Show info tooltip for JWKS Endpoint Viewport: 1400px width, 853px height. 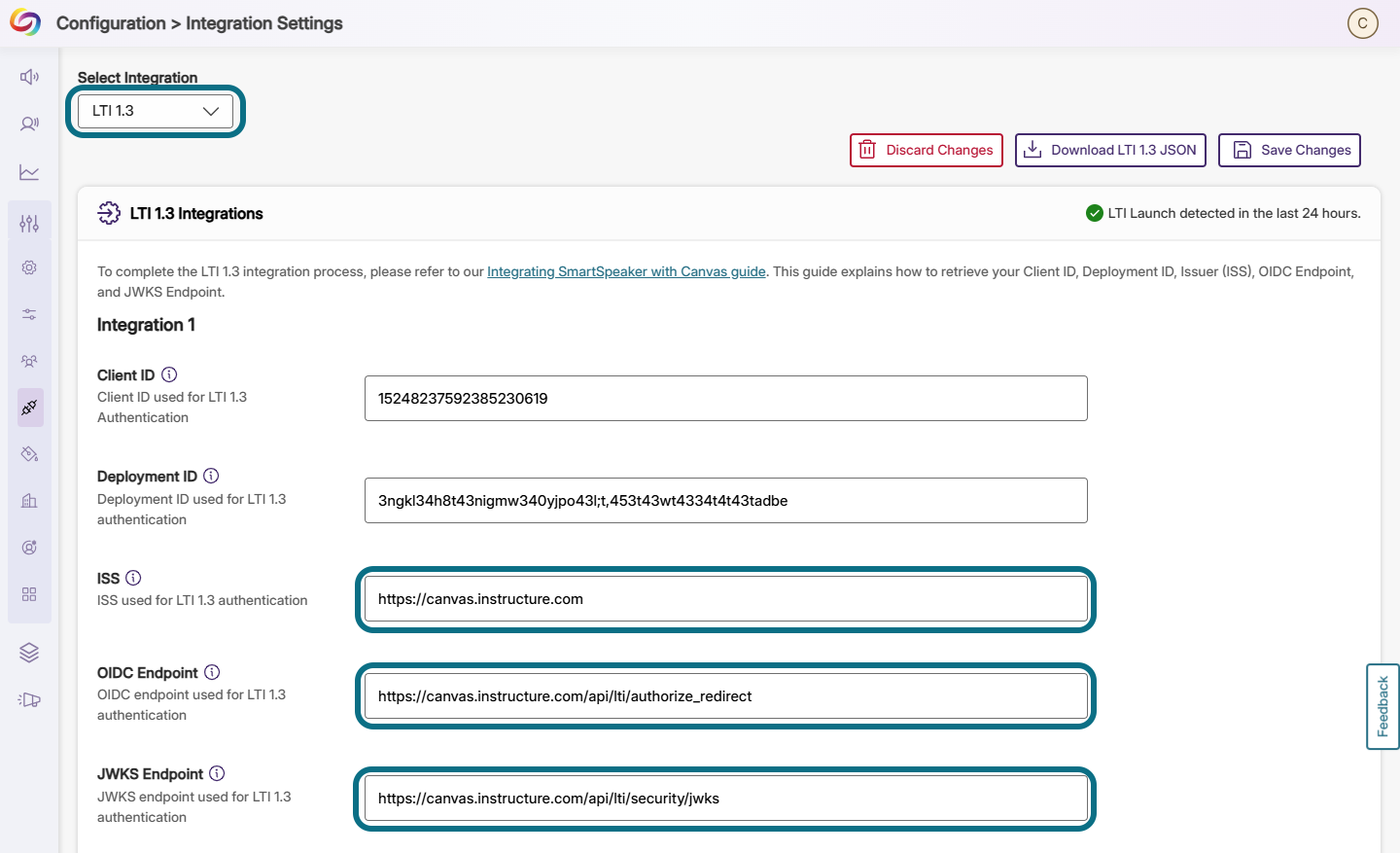[x=217, y=773]
